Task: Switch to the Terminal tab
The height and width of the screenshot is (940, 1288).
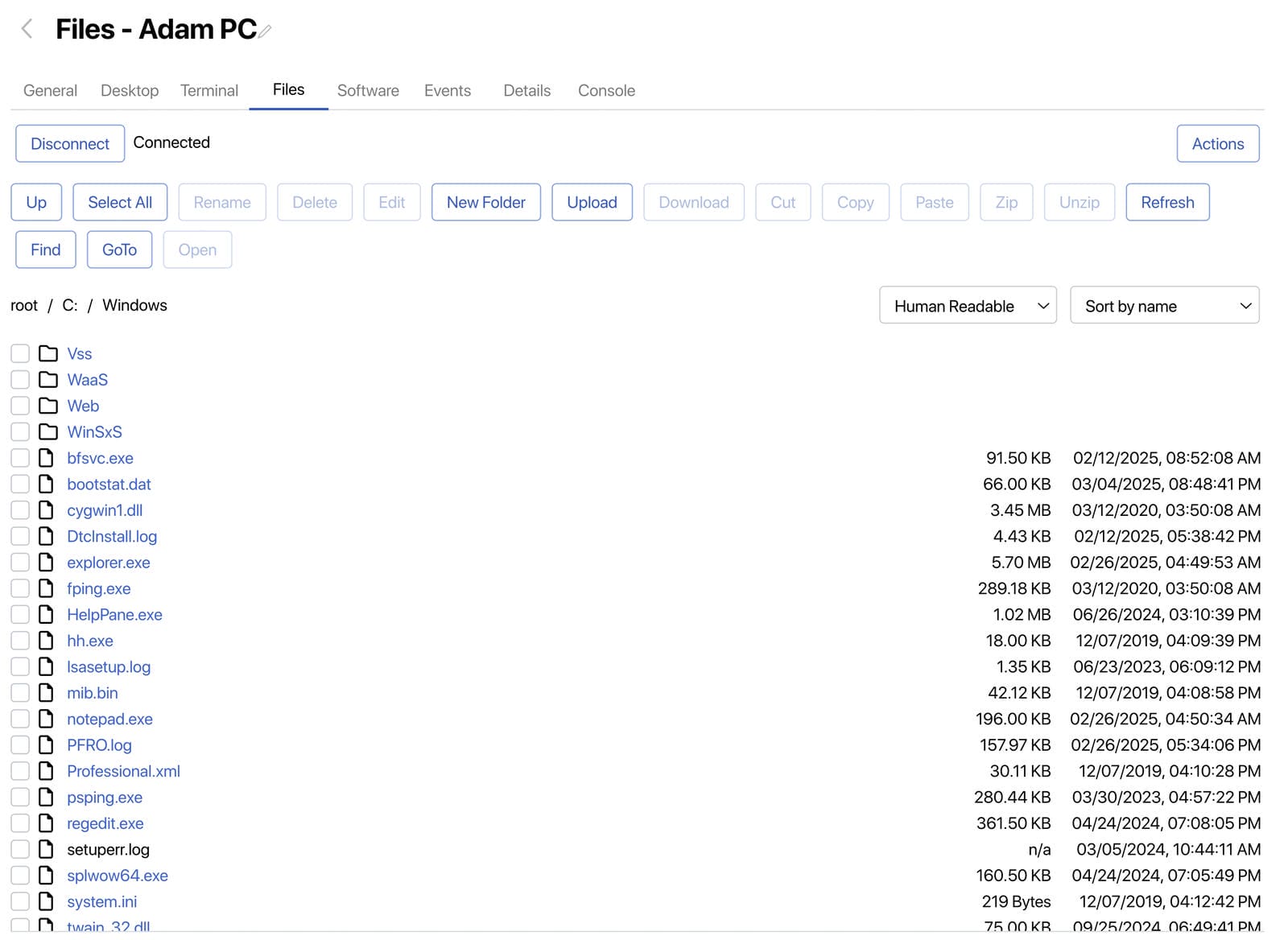Action: pos(209,90)
